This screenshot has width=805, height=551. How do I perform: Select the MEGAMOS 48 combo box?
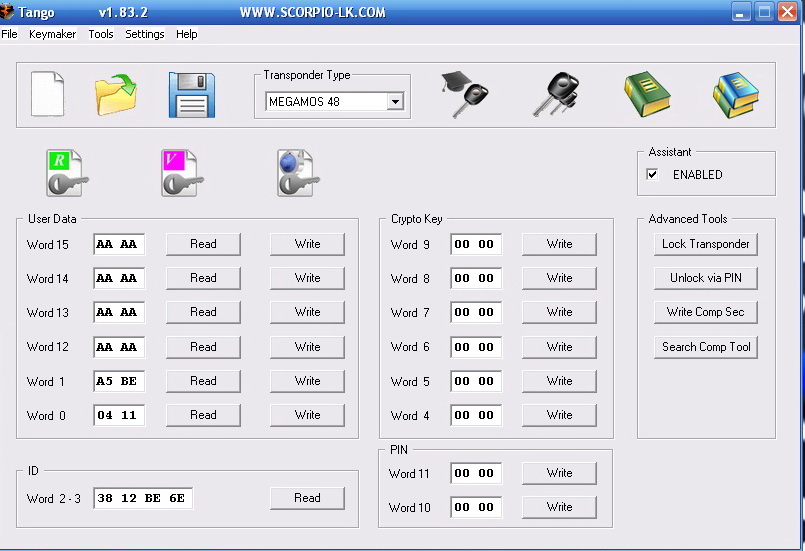335,102
